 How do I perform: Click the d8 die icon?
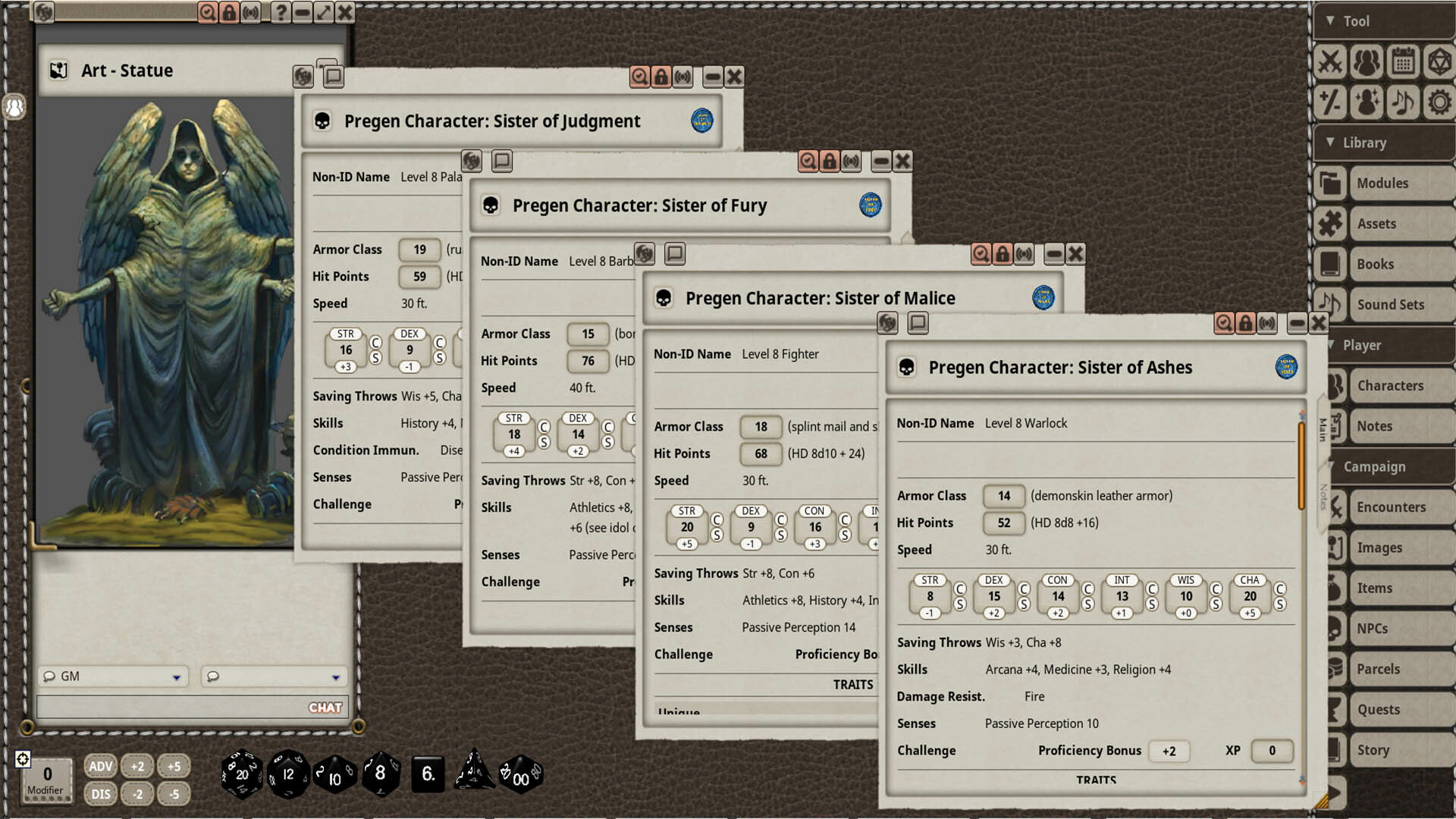click(x=381, y=774)
